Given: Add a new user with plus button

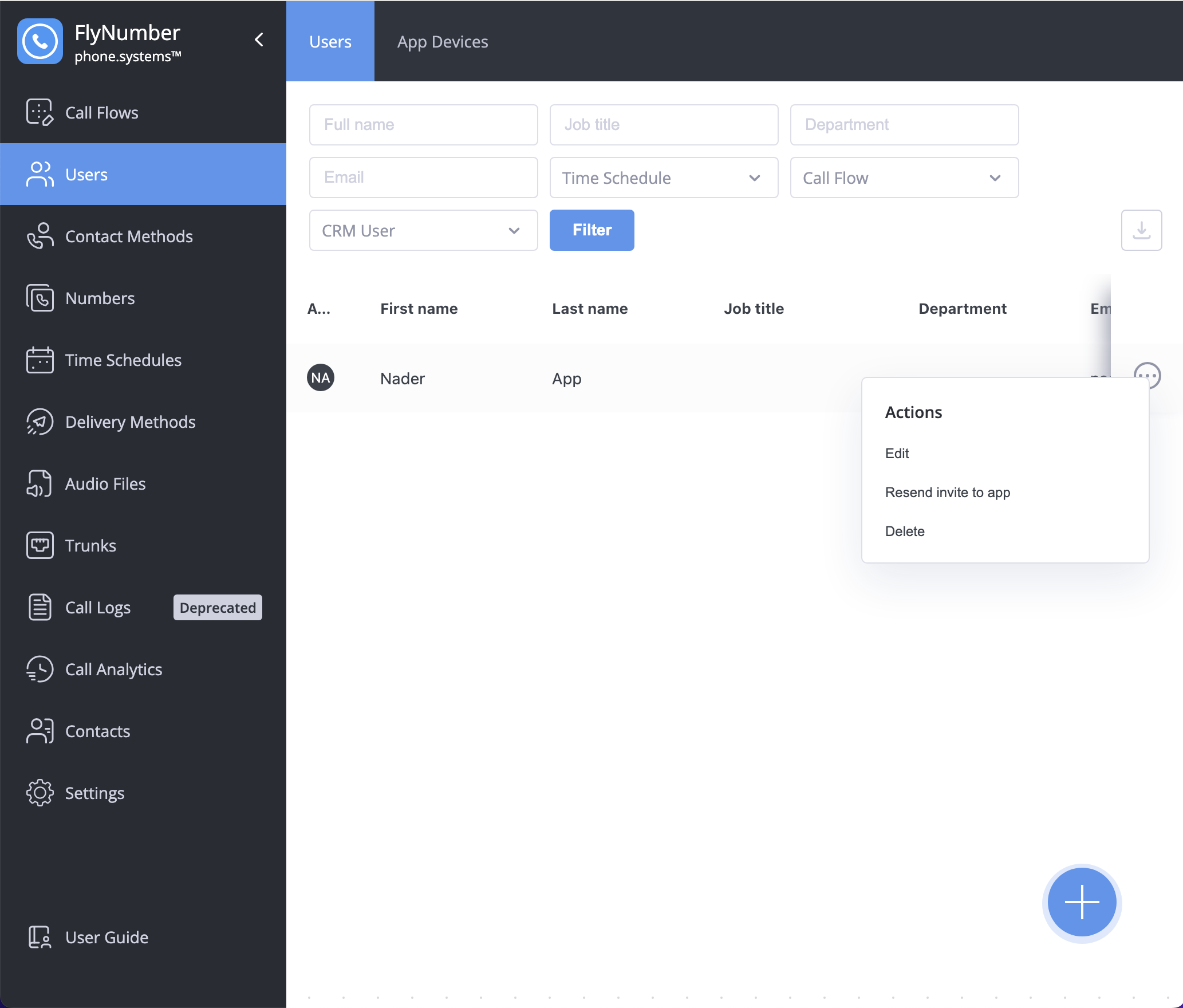Looking at the screenshot, I should (x=1082, y=902).
